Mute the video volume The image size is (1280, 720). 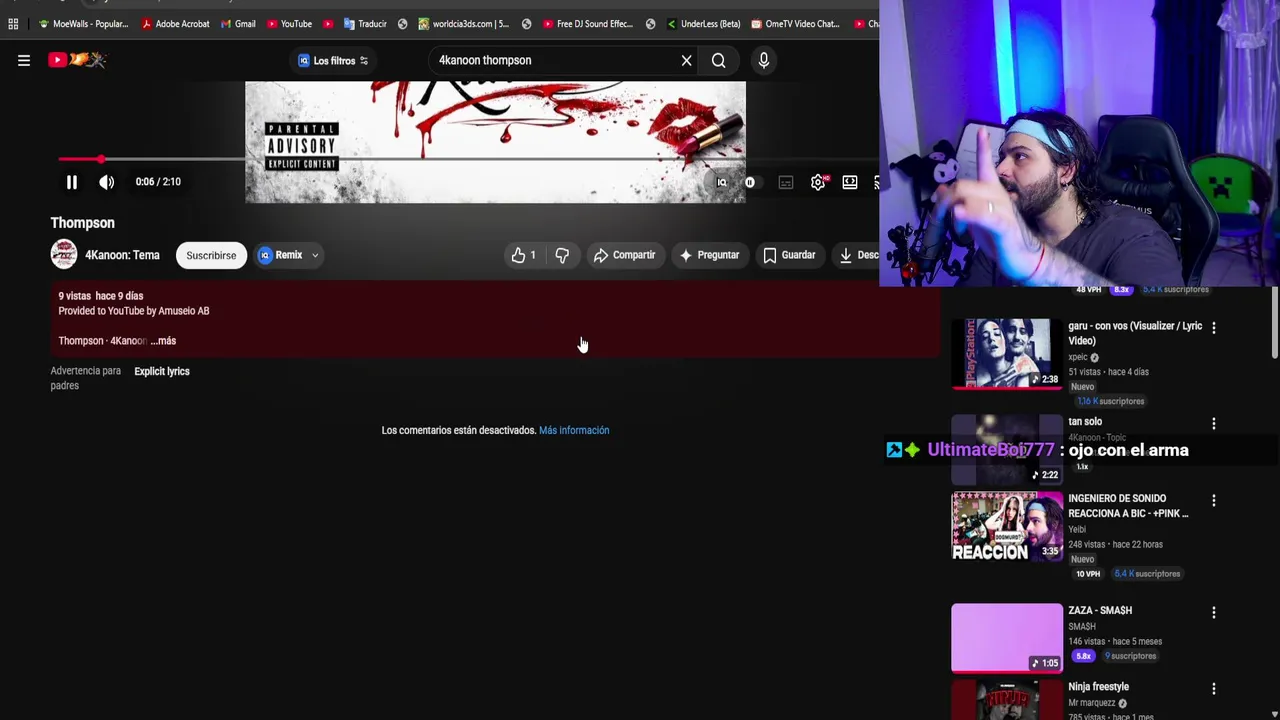106,182
